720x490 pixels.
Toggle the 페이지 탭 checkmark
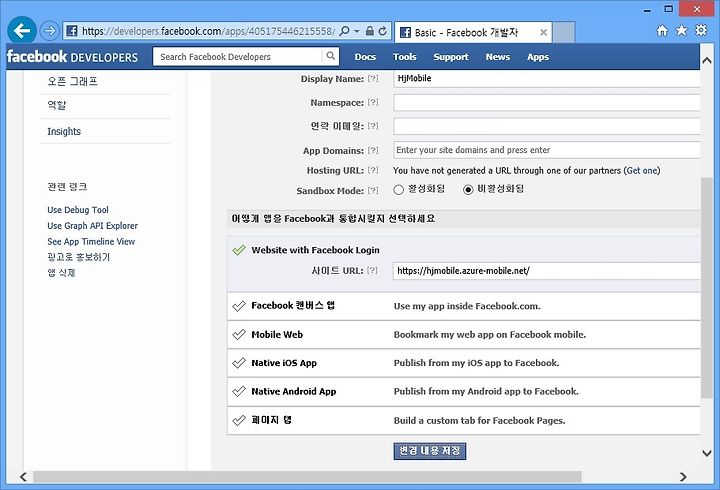click(239, 420)
